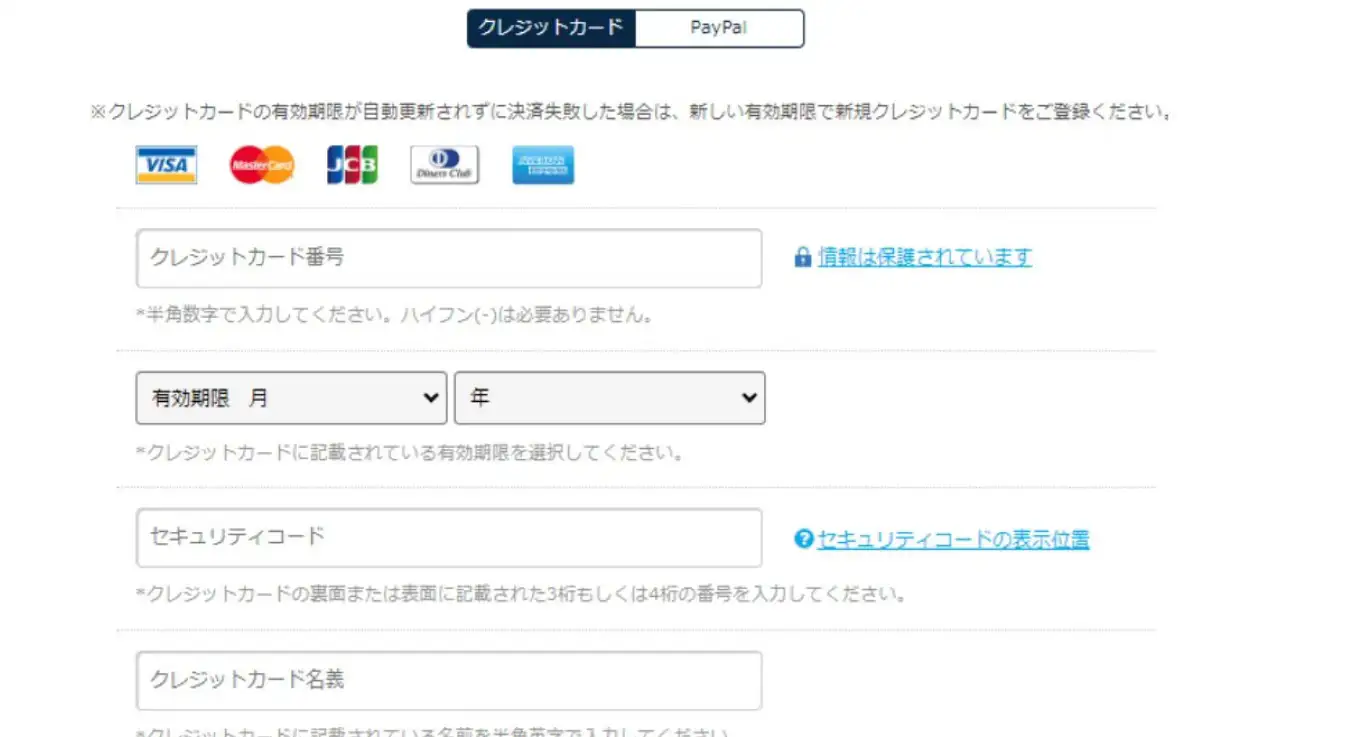Click the padlock icon beside the card number

[x=802, y=258]
